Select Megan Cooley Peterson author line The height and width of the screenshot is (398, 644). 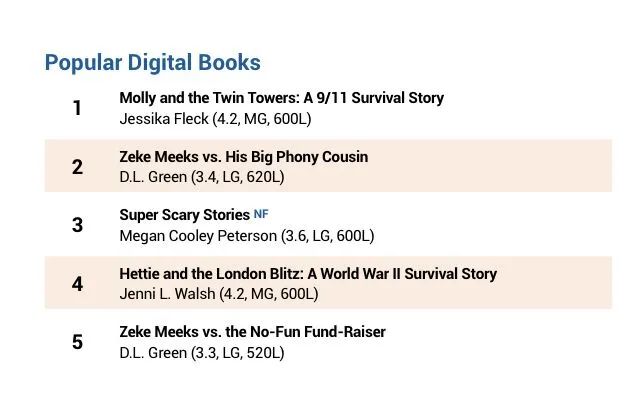click(247, 236)
